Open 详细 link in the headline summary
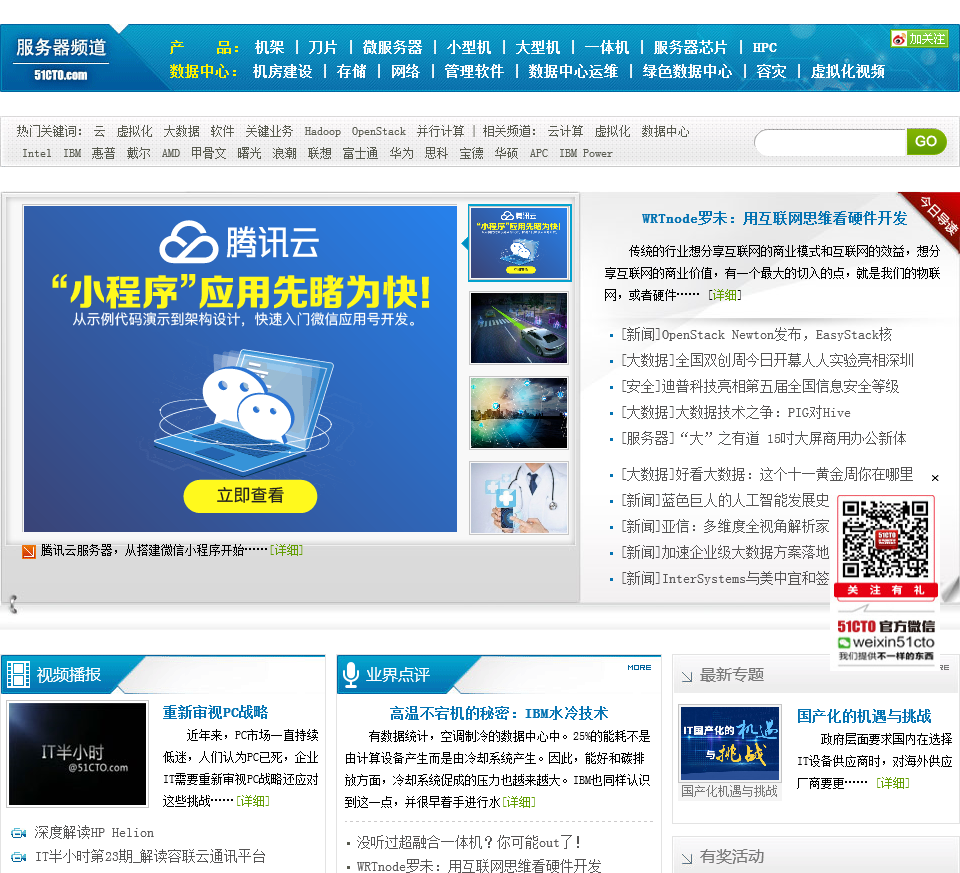Screen dimensions: 960x873 [725, 295]
